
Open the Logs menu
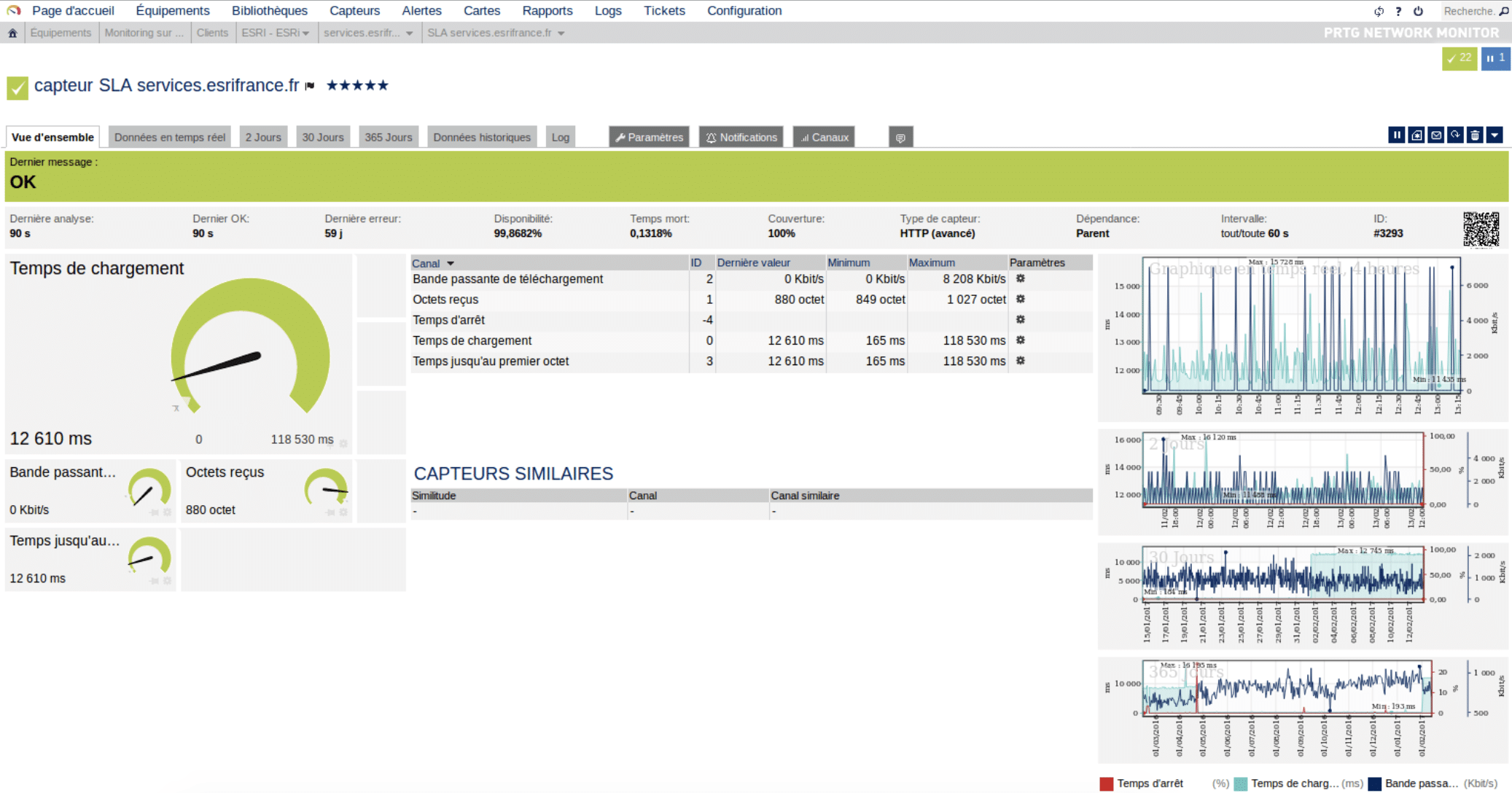coord(608,11)
